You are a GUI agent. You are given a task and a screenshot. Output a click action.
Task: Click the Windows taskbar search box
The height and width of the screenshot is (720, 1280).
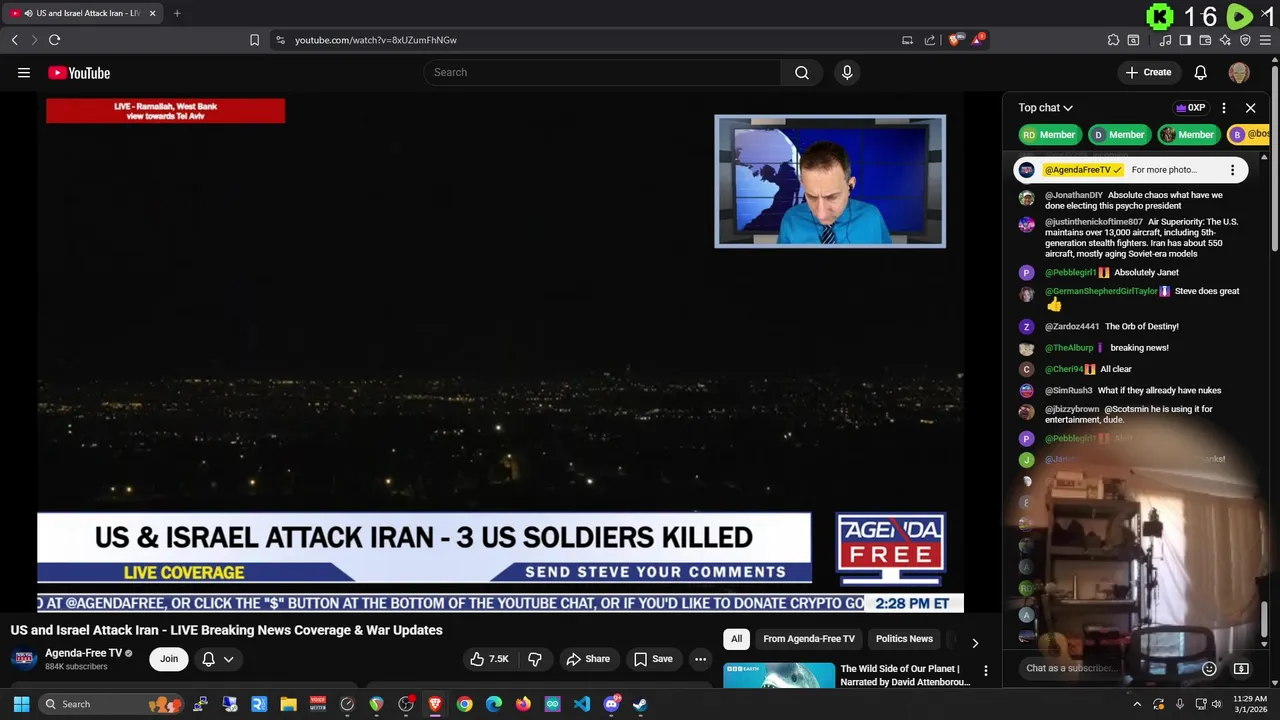(110, 704)
